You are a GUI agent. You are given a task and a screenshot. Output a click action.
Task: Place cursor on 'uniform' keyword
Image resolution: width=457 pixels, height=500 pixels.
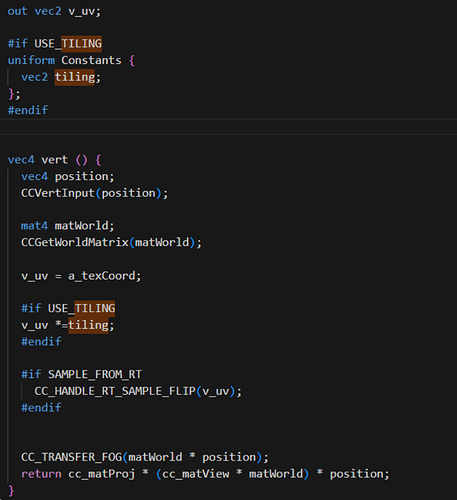[31, 60]
